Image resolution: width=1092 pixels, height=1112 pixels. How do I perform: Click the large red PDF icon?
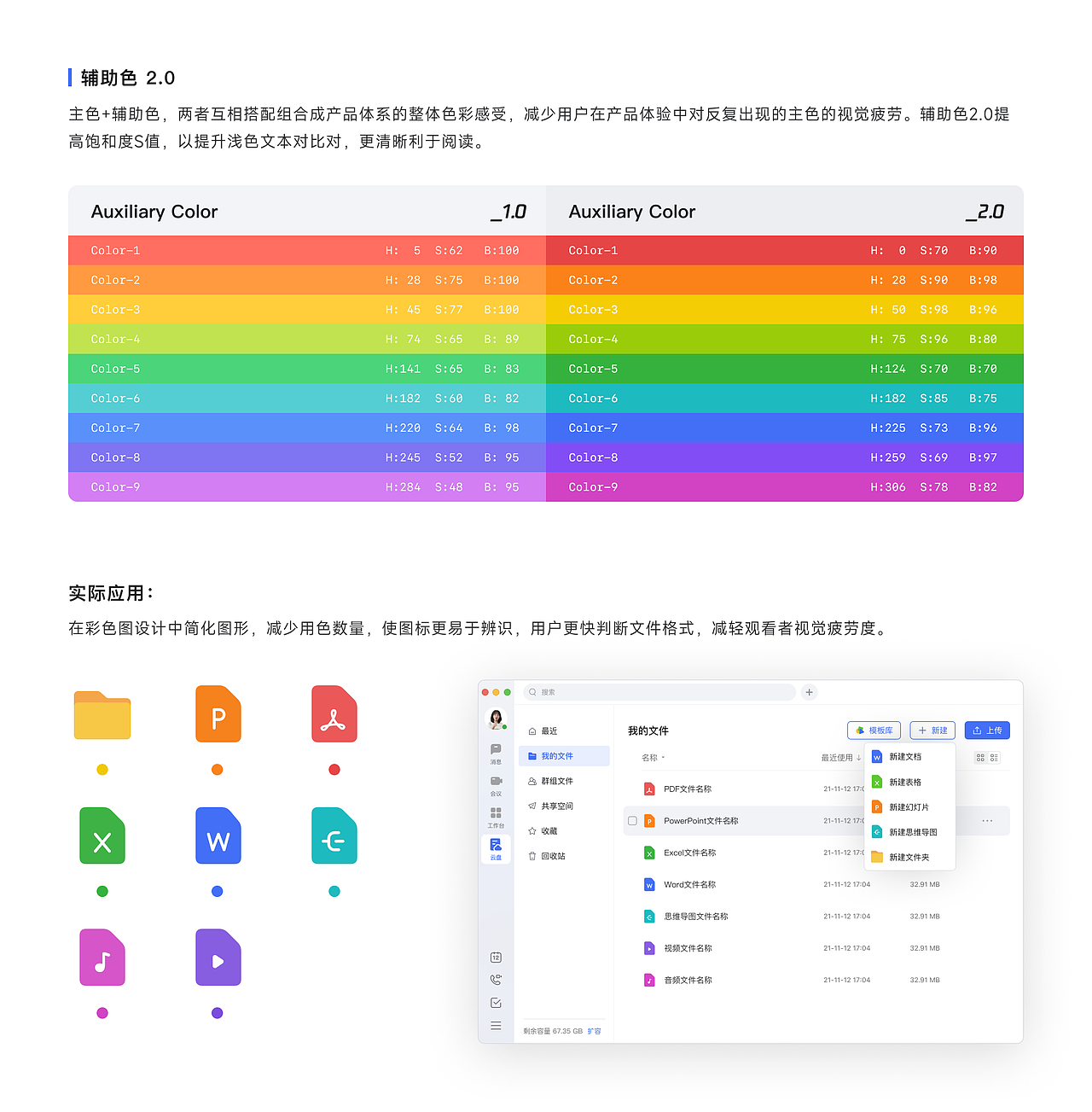click(334, 714)
